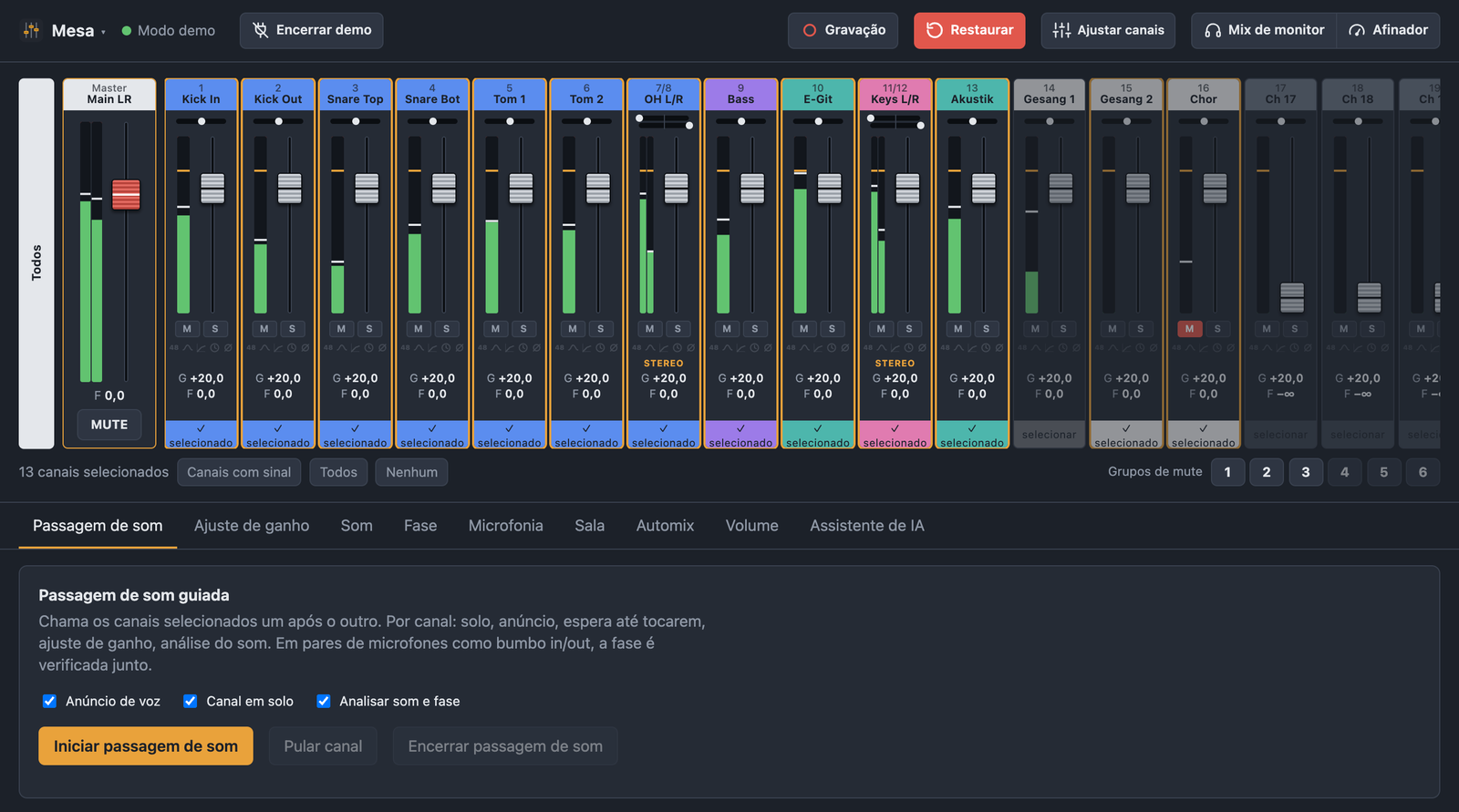This screenshot has height=812, width=1459.
Task: Toggle 48V phantom power on Keys L/R
Action: tap(868, 347)
